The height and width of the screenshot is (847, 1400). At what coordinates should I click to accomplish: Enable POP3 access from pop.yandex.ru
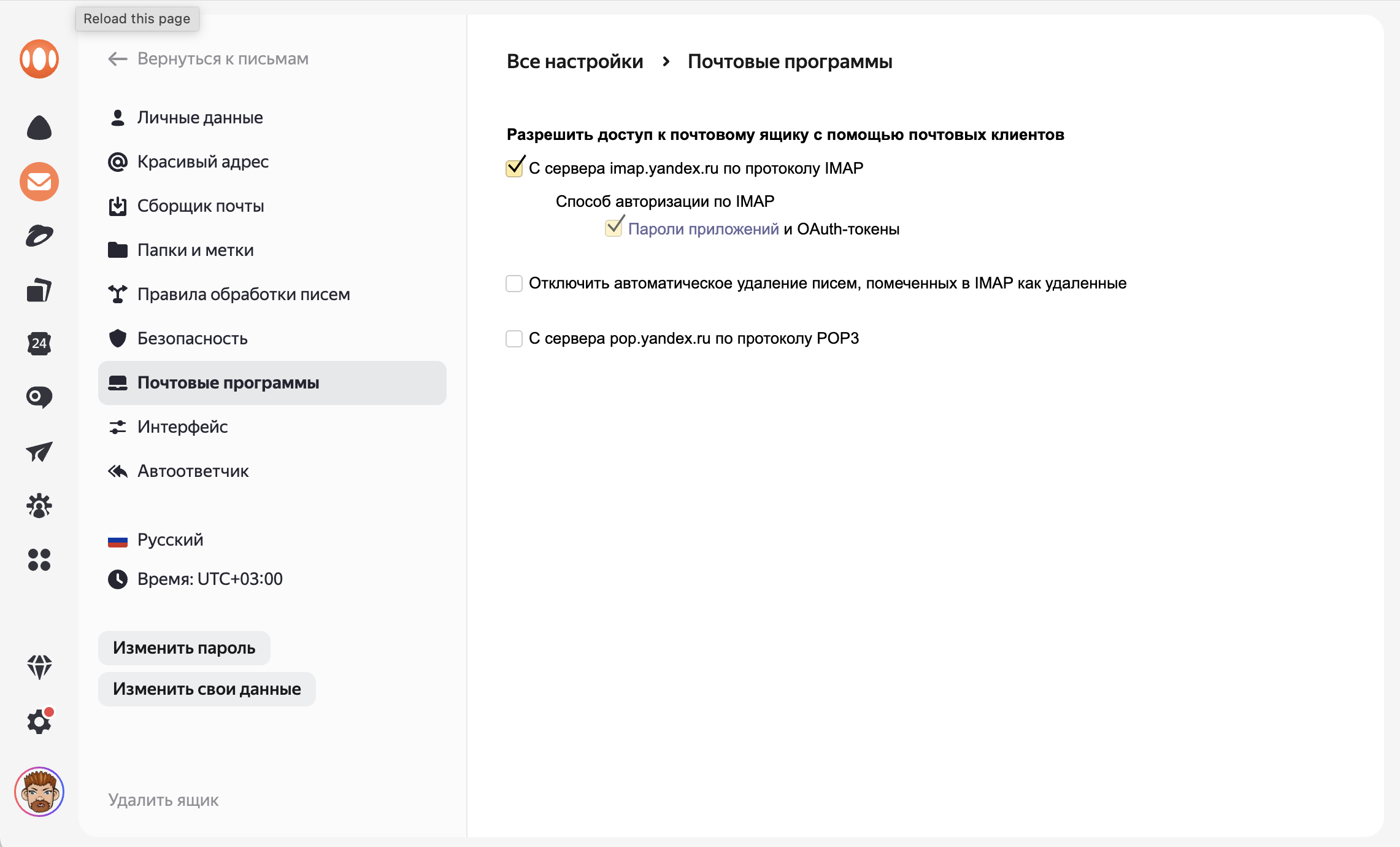click(x=513, y=338)
